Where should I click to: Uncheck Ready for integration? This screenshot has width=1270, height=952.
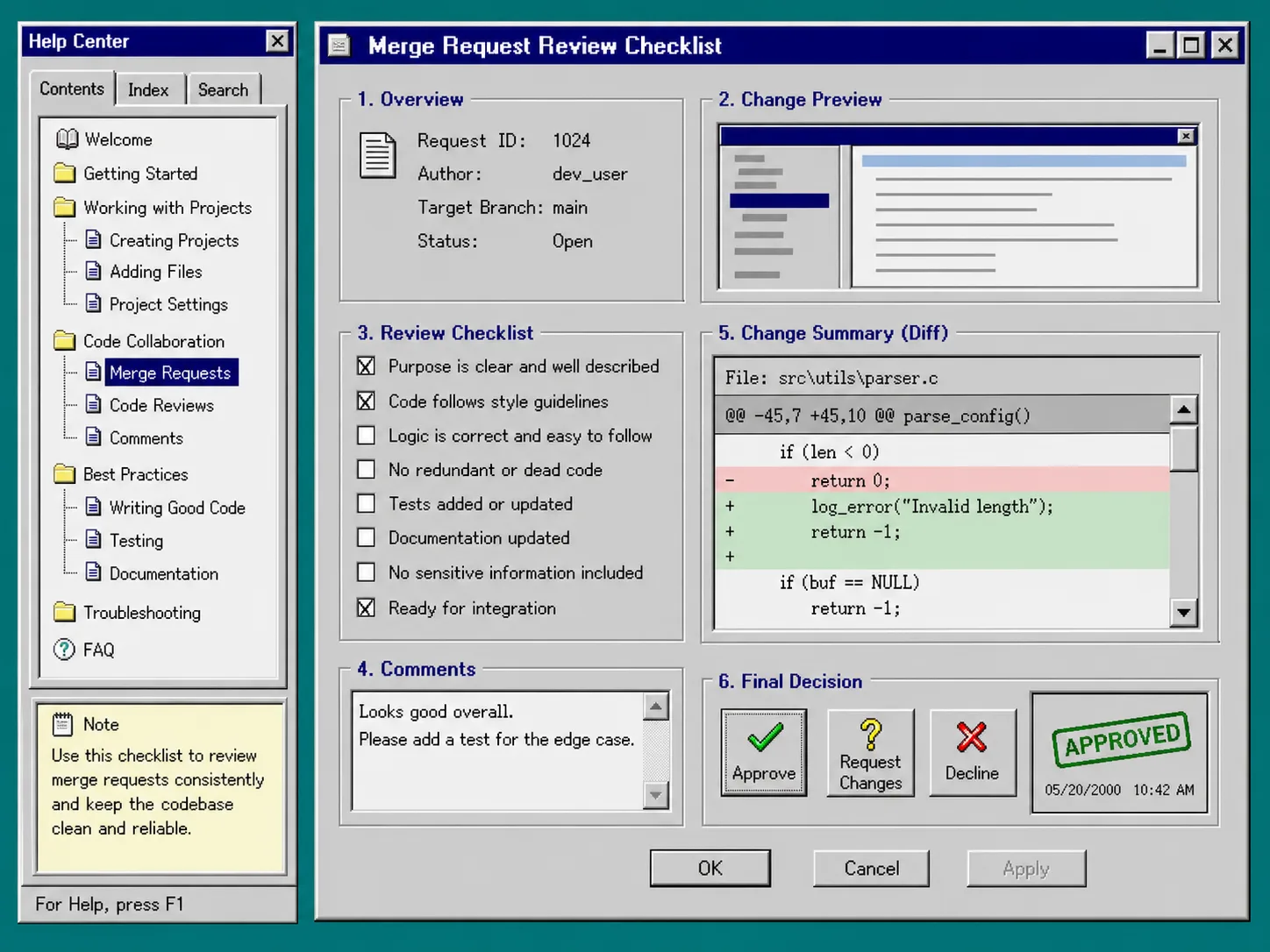pyautogui.click(x=366, y=607)
